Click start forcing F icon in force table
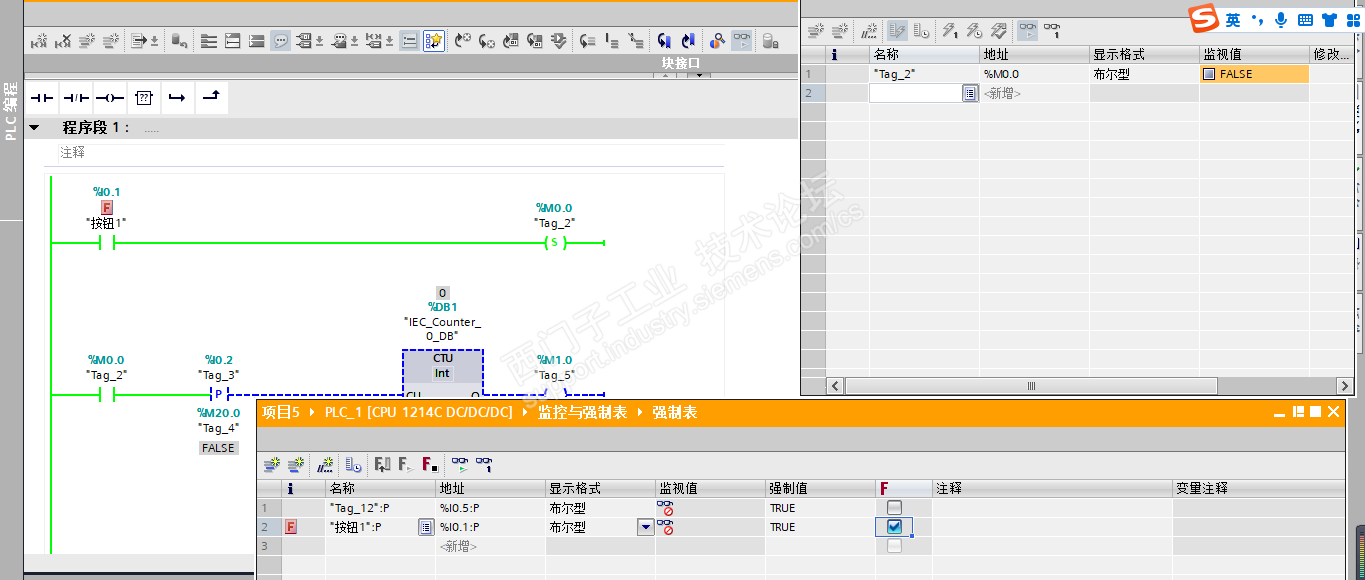 pos(405,464)
